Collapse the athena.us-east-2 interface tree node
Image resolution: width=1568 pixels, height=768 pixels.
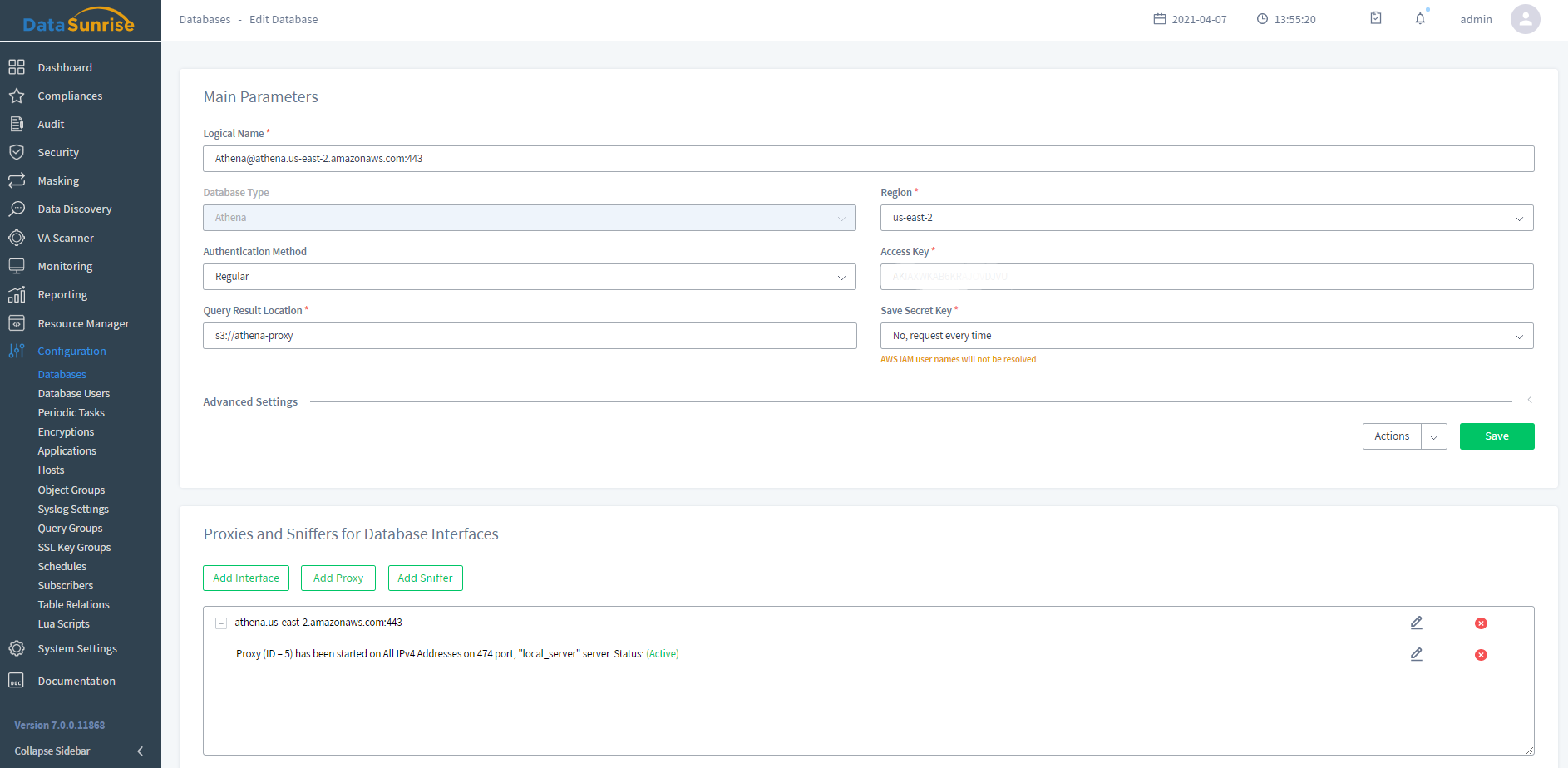[221, 623]
